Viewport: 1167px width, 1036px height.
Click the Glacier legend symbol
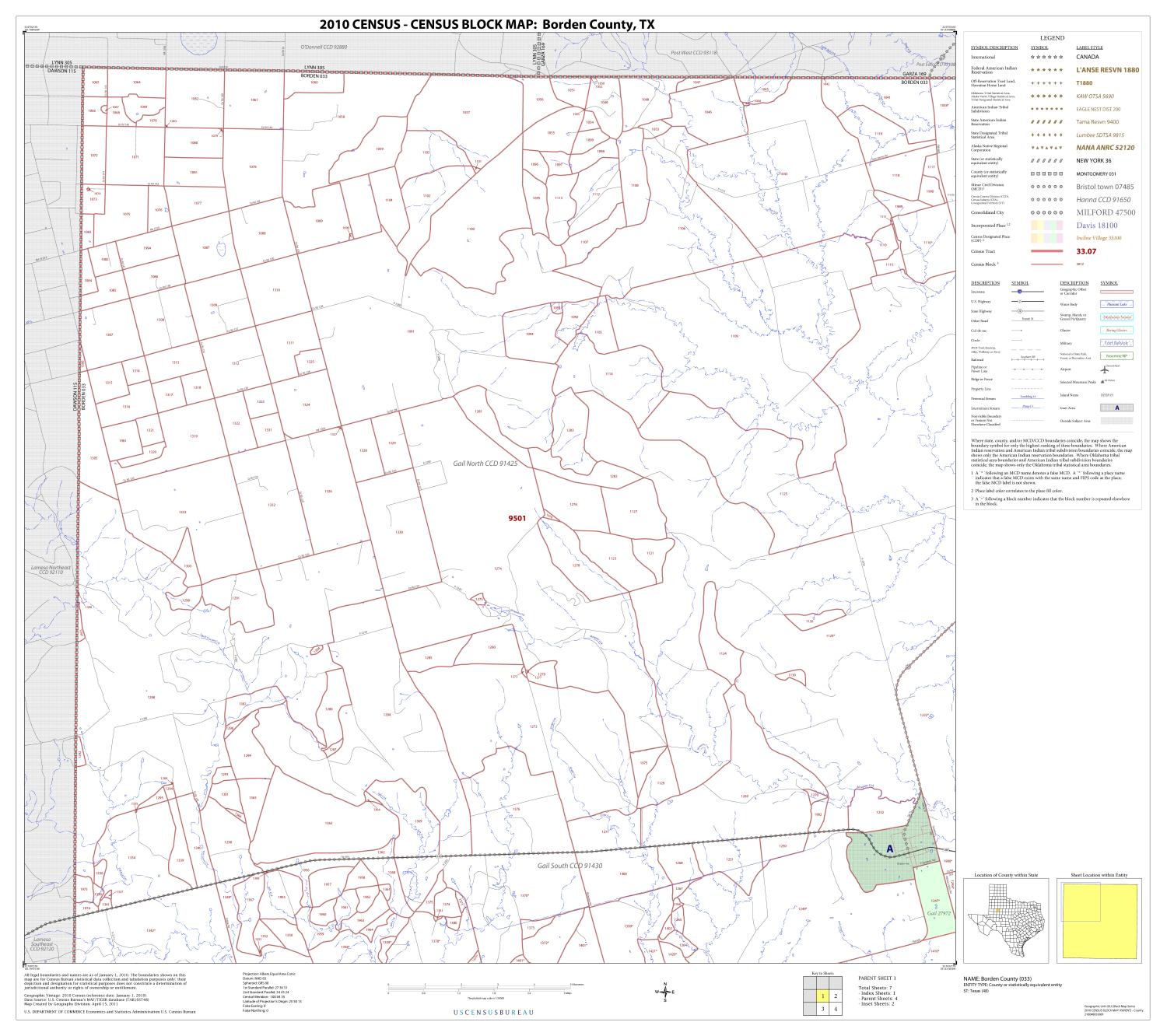[1116, 330]
